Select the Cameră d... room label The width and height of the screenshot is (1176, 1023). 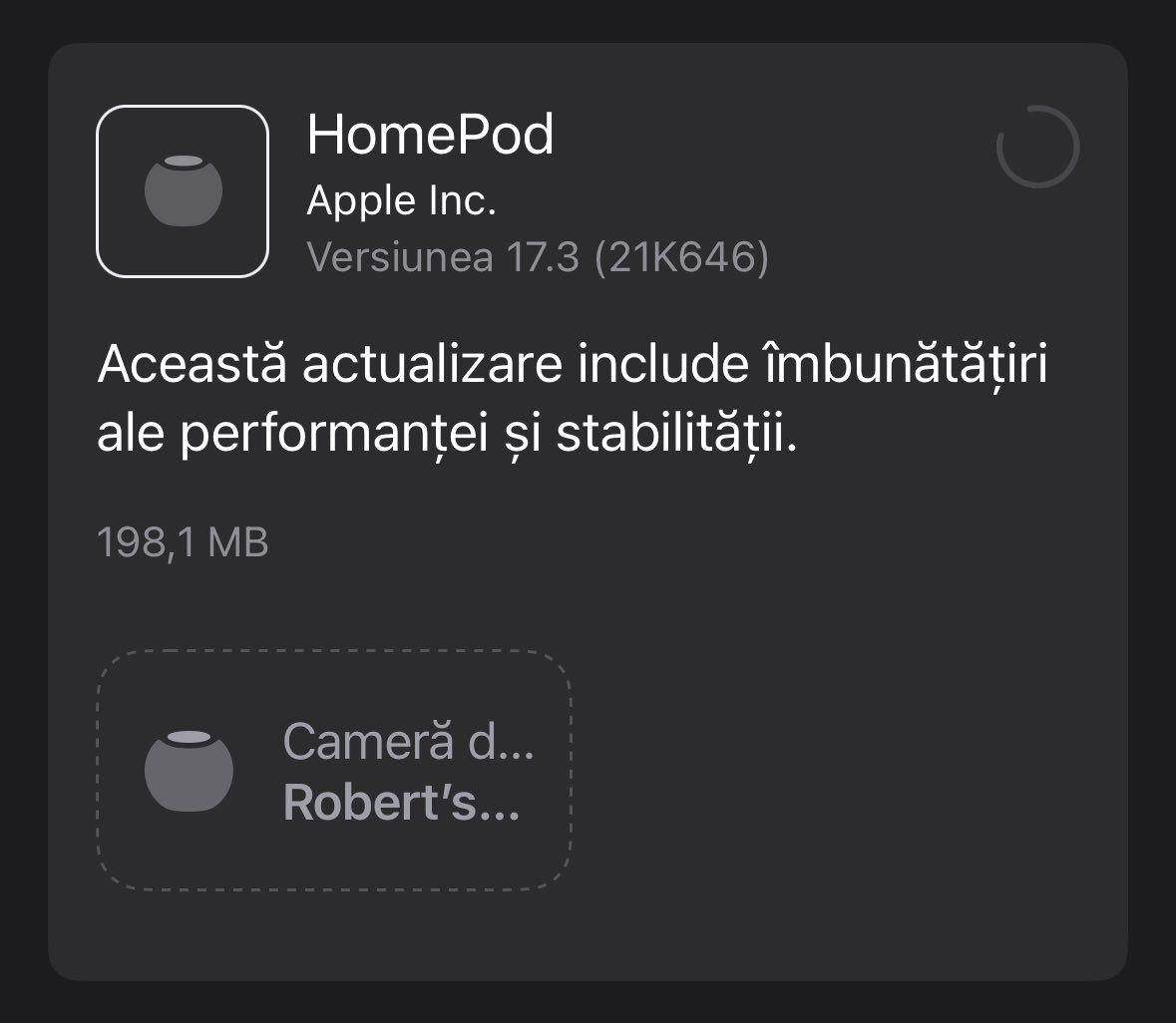point(408,741)
